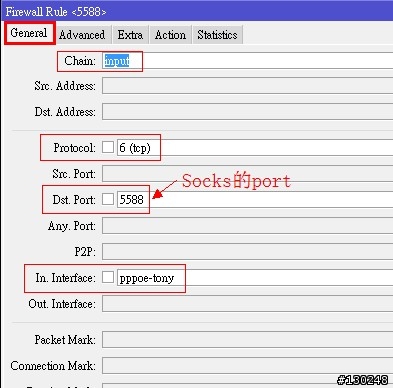Open the Advanced tab
Viewport: 393px width, 388px height.
(82, 35)
